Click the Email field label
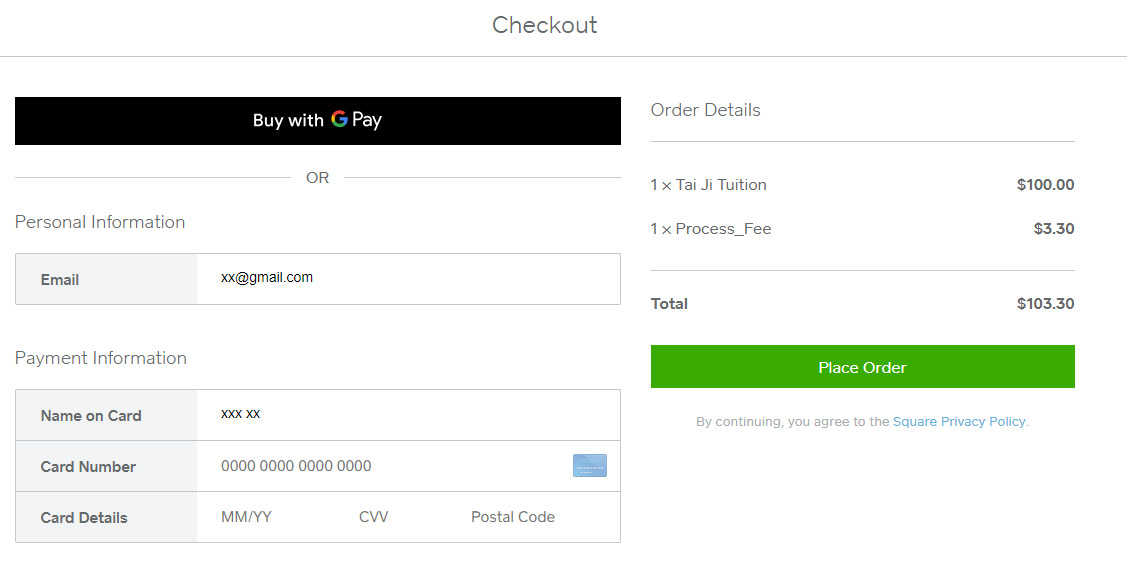This screenshot has height=563, width=1127. pos(60,280)
